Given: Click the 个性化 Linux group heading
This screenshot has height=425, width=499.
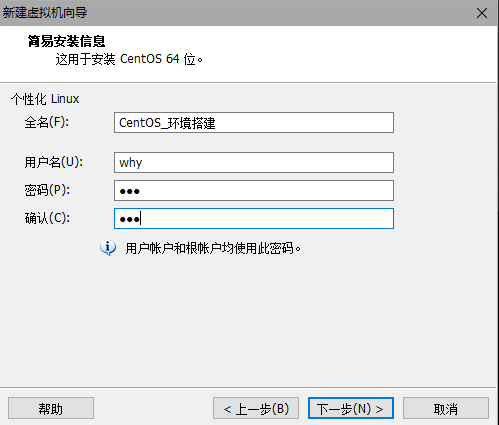Looking at the screenshot, I should click(45, 99).
